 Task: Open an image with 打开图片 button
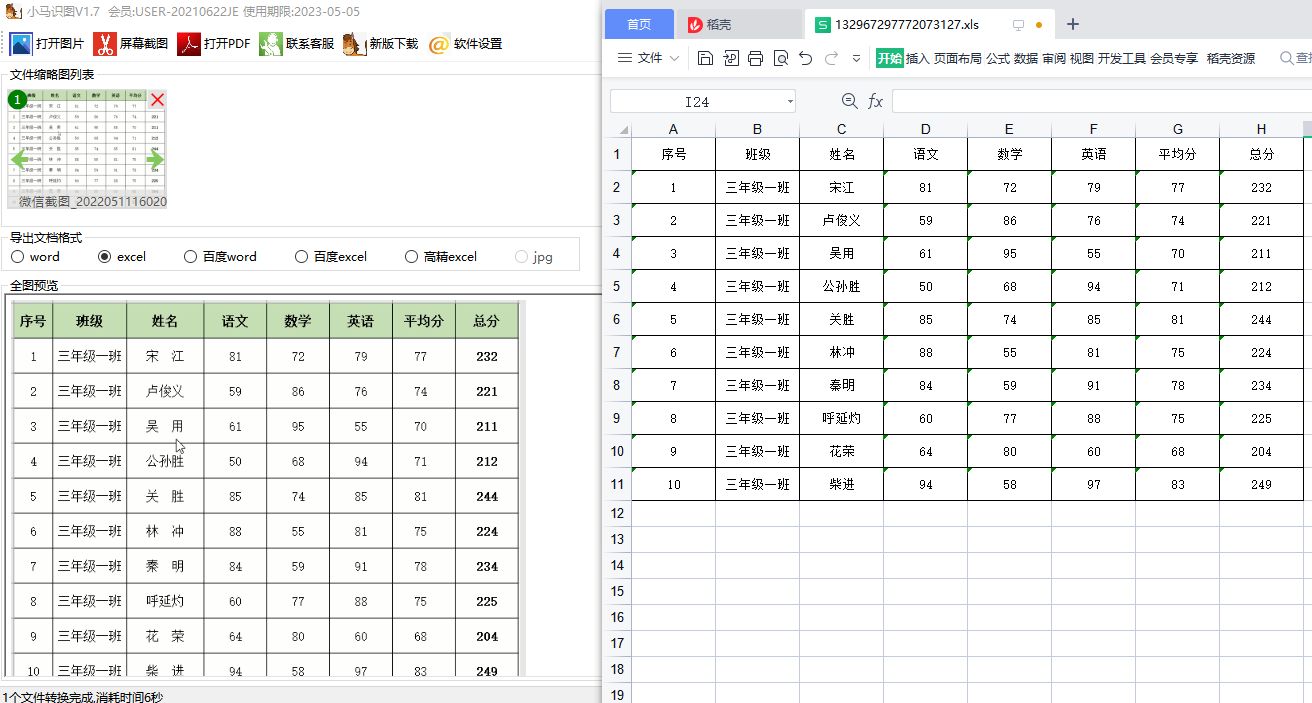click(x=47, y=44)
